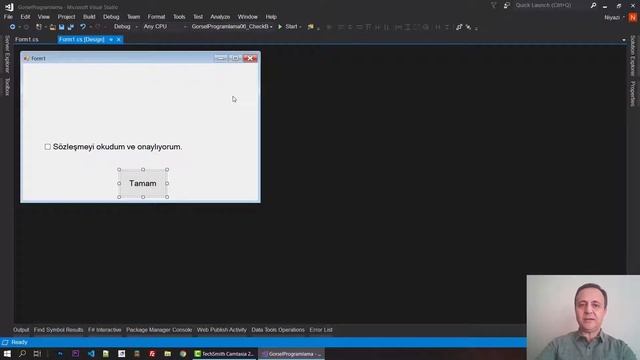Open Visual Studio Code from taskbar
This screenshot has height=360, width=640.
pos(91,354)
